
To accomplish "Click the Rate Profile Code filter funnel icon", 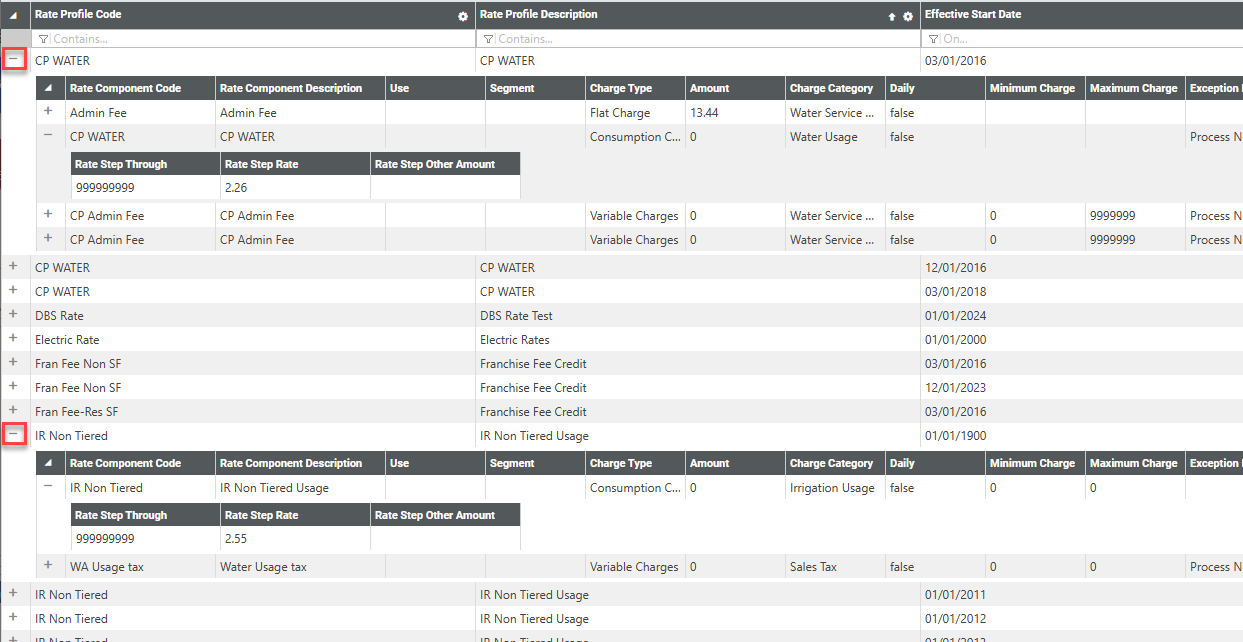I will point(43,39).
